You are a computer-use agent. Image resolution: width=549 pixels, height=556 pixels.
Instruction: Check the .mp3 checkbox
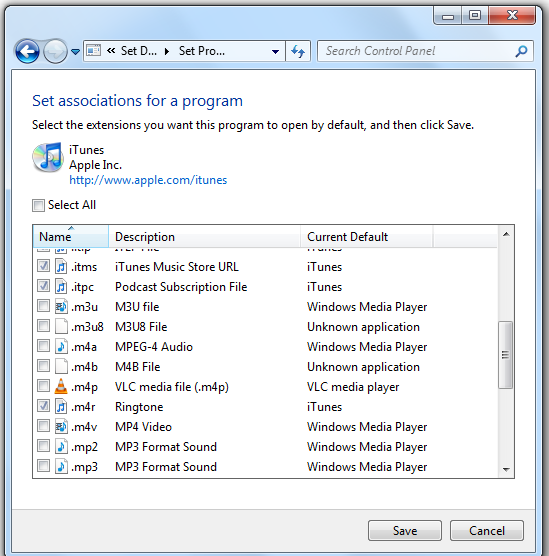tap(43, 466)
